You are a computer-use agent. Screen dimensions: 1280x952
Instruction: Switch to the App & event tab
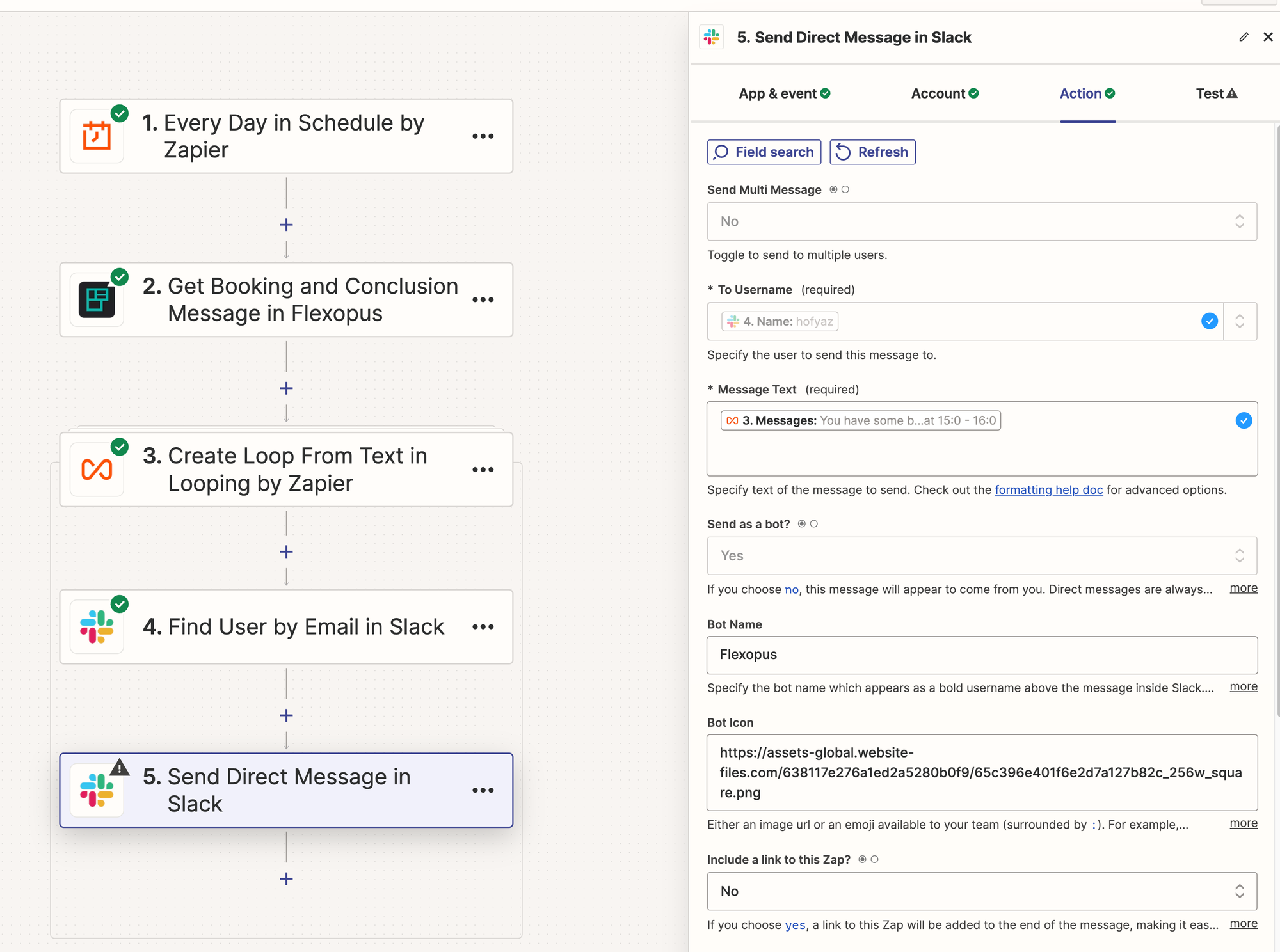[784, 93]
